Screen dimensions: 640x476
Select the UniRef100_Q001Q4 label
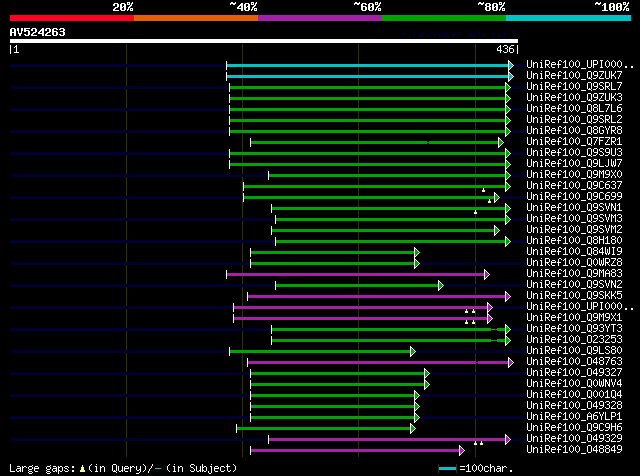pyautogui.click(x=574, y=395)
